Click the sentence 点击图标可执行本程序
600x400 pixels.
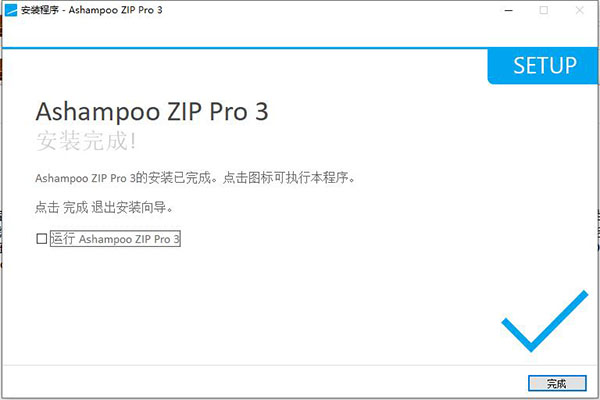pos(289,178)
